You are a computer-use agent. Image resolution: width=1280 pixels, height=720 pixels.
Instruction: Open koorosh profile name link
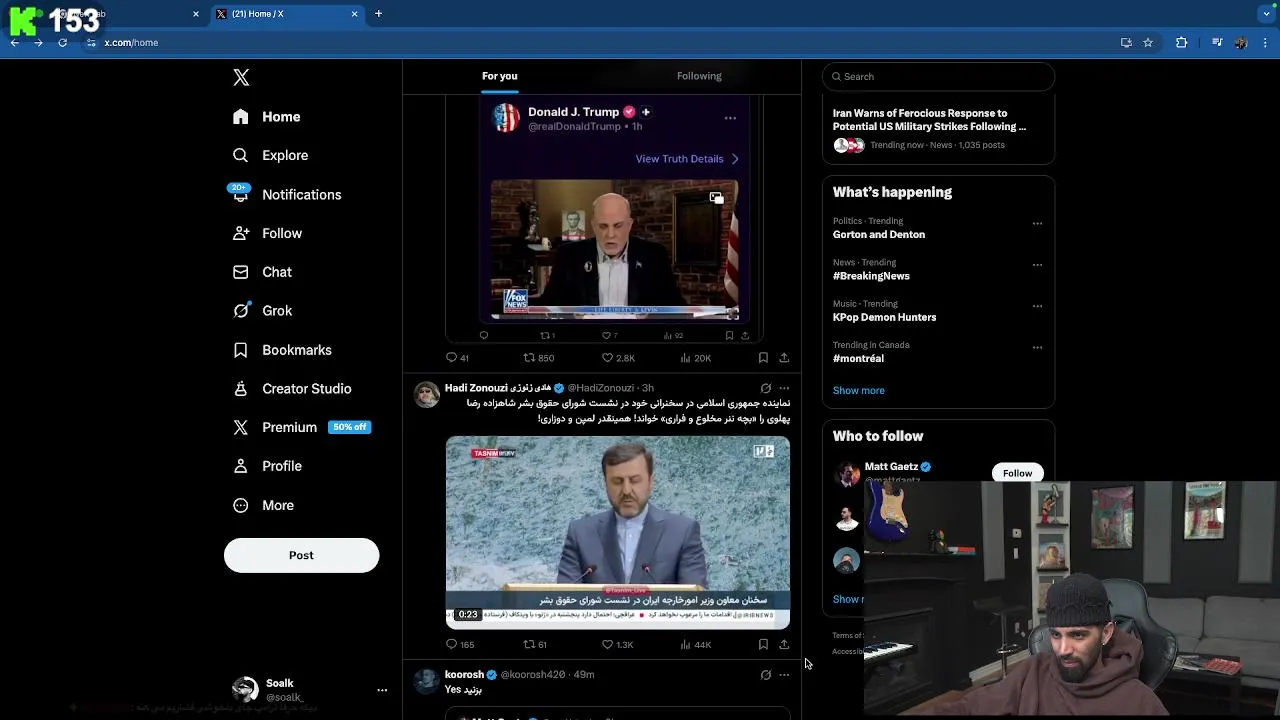[x=464, y=675]
